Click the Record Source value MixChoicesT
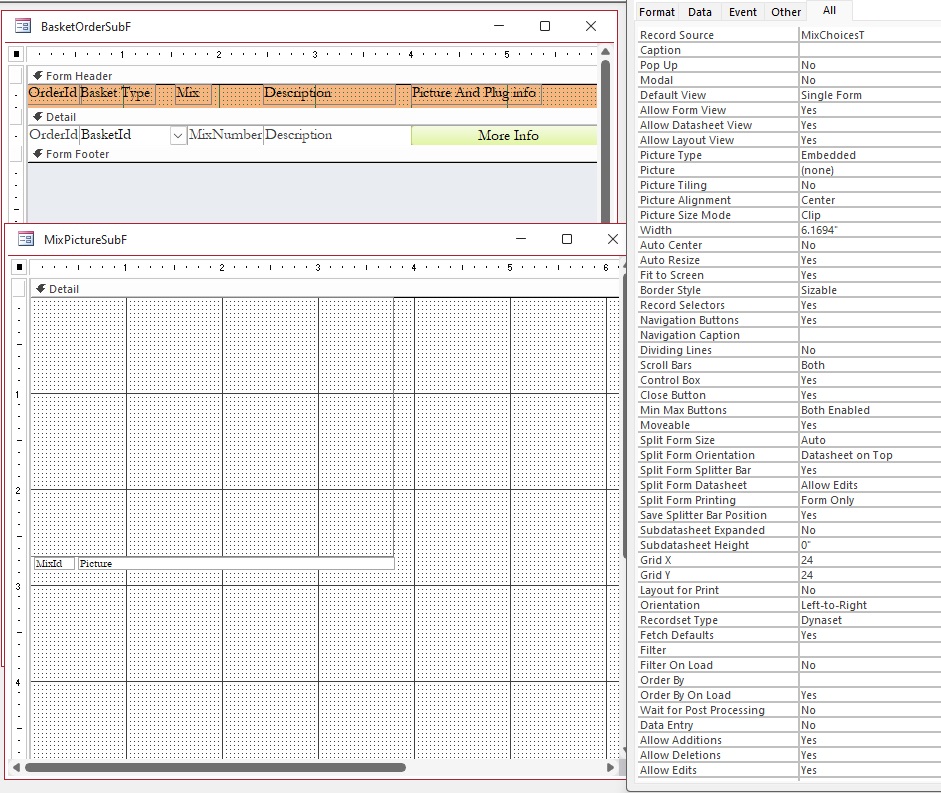The width and height of the screenshot is (941, 793). click(x=868, y=35)
